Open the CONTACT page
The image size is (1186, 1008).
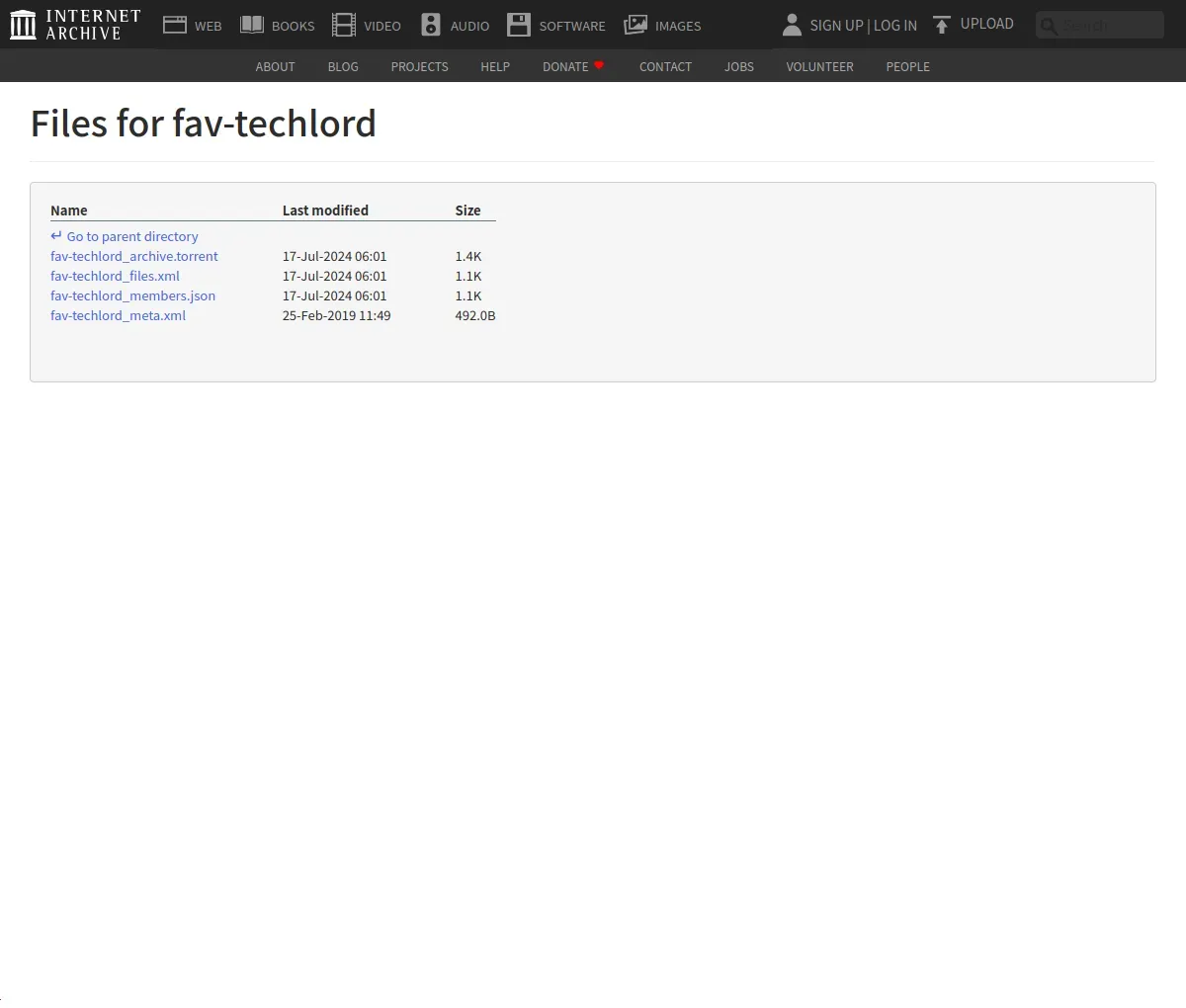[665, 67]
